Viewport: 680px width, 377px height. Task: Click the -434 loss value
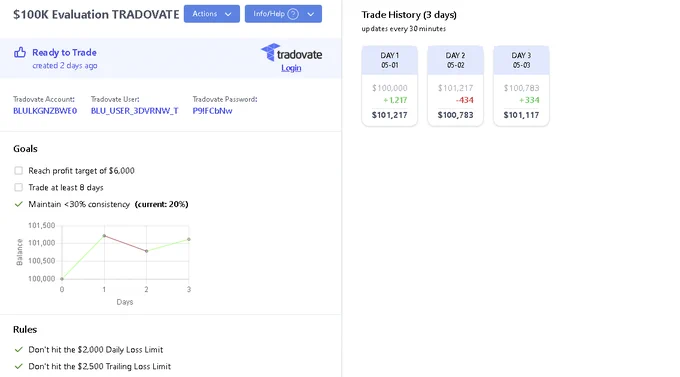[464, 100]
